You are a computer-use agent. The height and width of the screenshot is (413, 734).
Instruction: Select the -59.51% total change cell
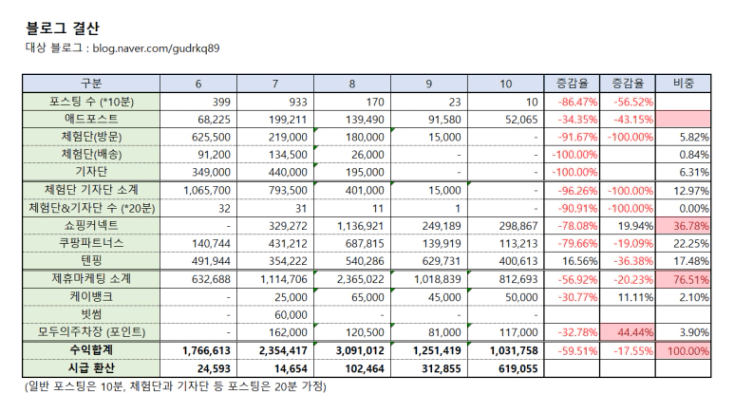(572, 350)
